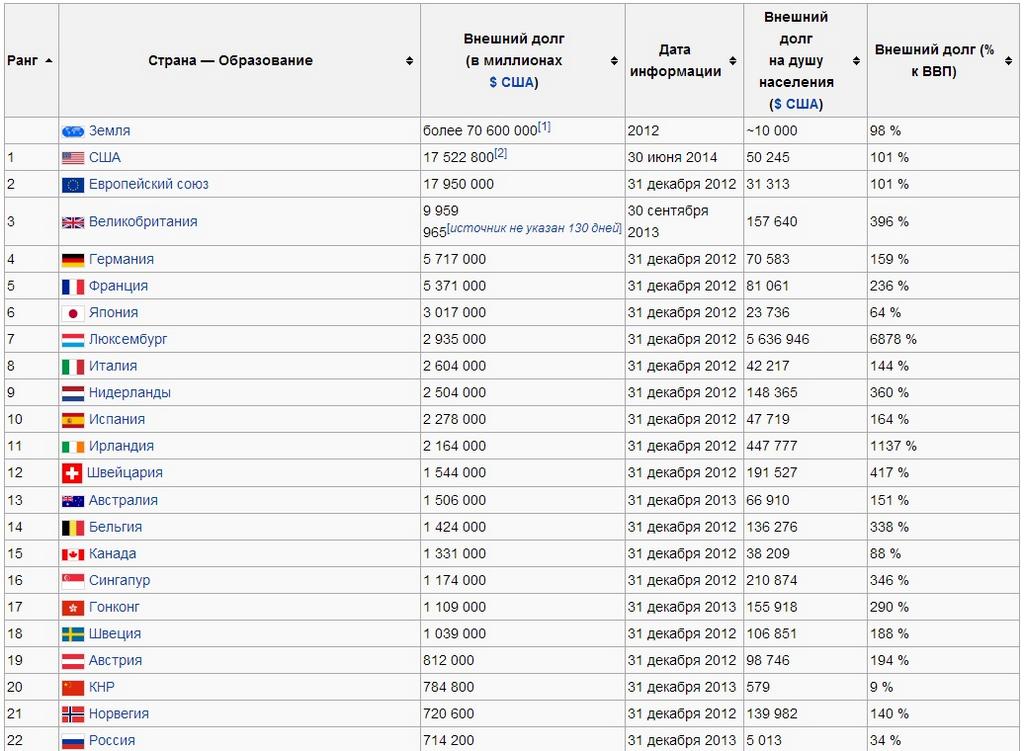
Task: Sort by Внешний долг (% к ВВП) arrows
Action: coord(1010,61)
